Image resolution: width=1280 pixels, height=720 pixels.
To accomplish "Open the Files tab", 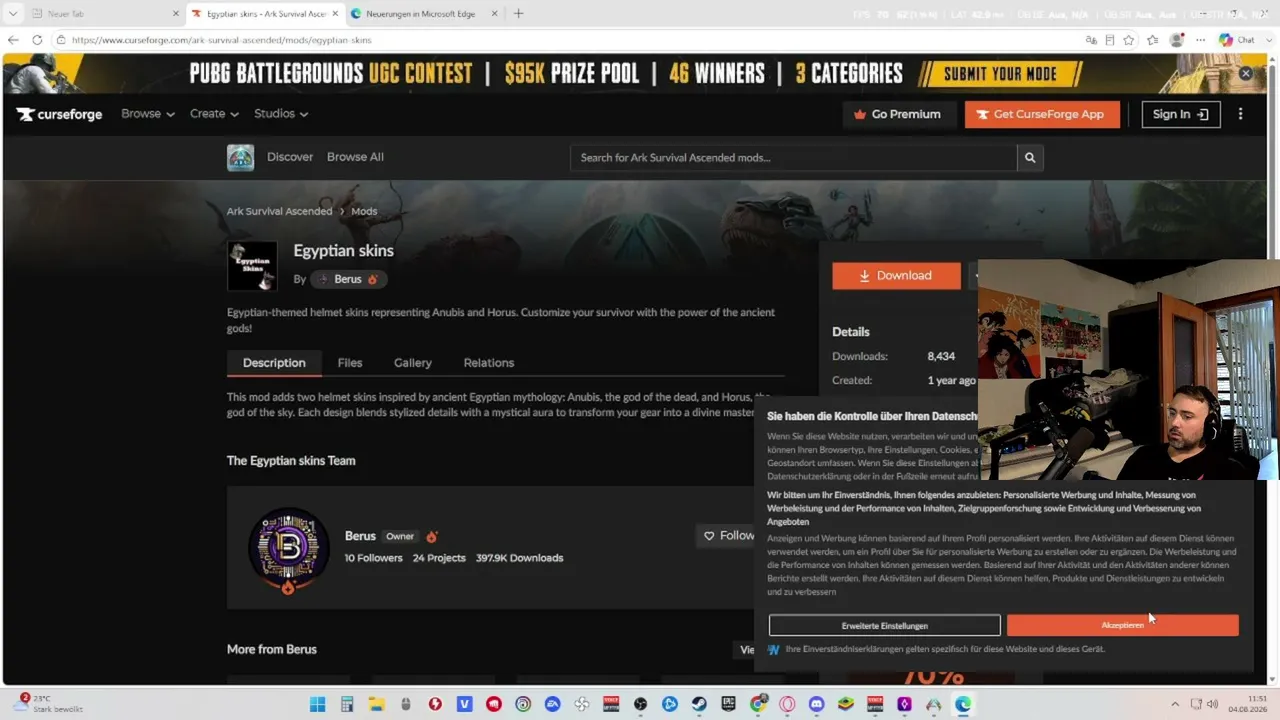I will pos(350,363).
